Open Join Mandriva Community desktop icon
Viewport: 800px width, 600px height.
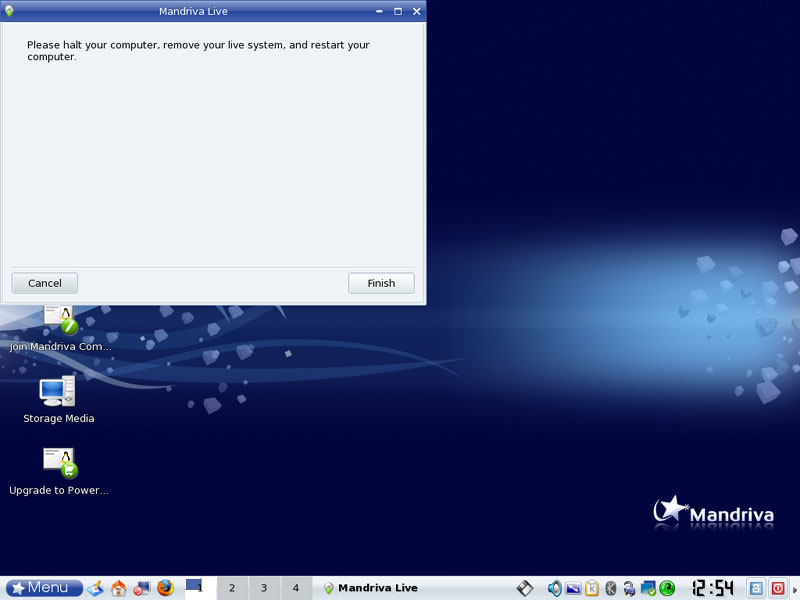click(x=59, y=322)
